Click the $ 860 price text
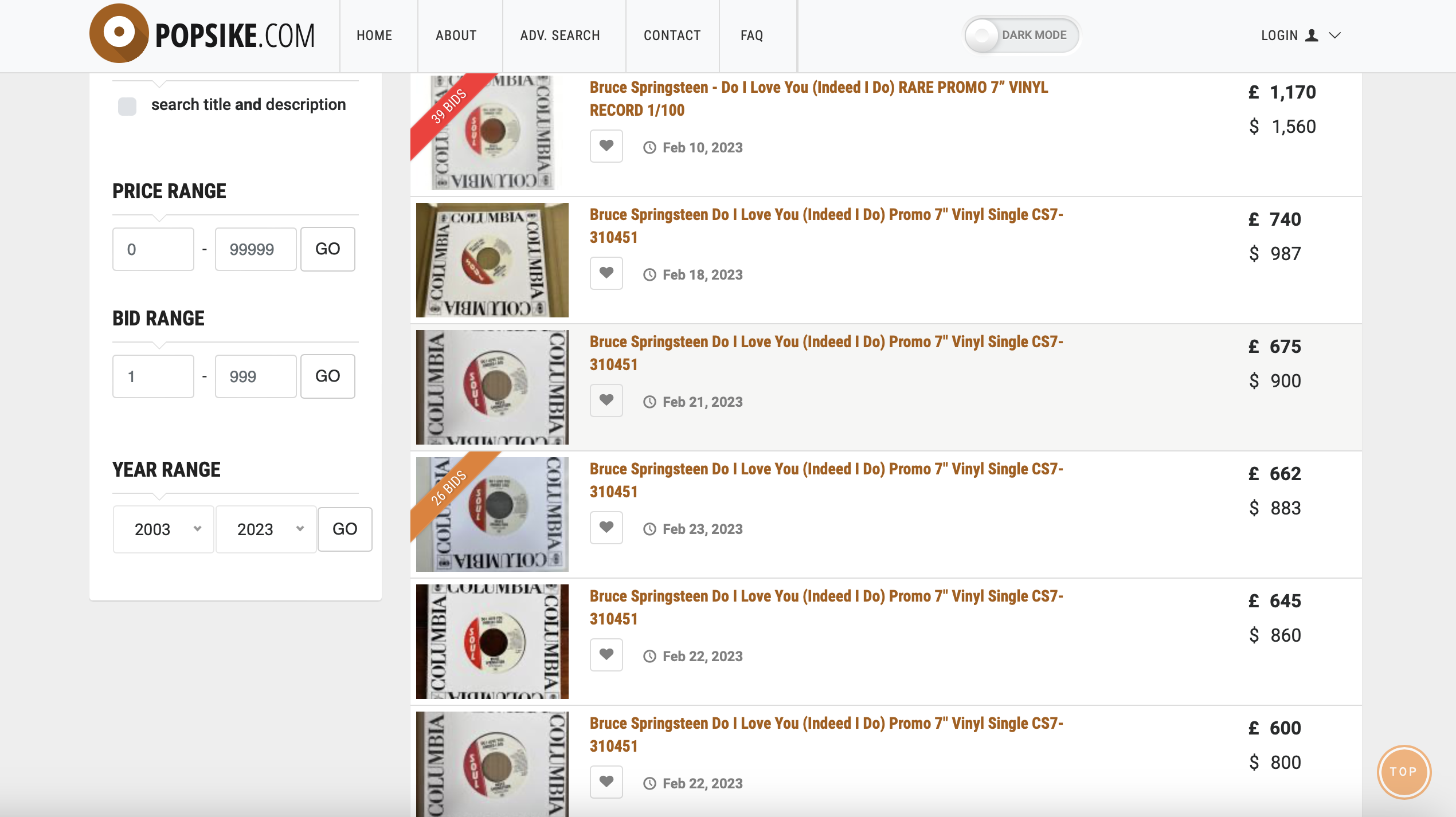The width and height of the screenshot is (1456, 817). (1275, 635)
